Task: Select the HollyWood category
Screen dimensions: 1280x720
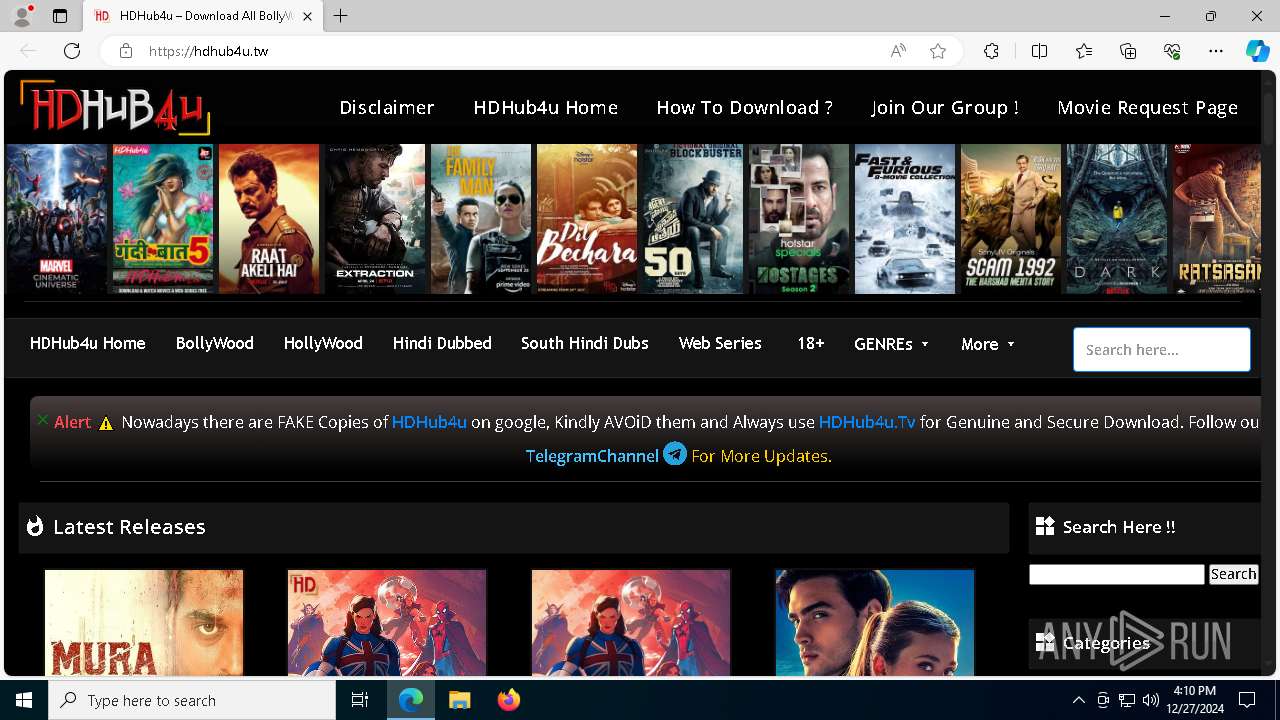Action: click(x=323, y=343)
